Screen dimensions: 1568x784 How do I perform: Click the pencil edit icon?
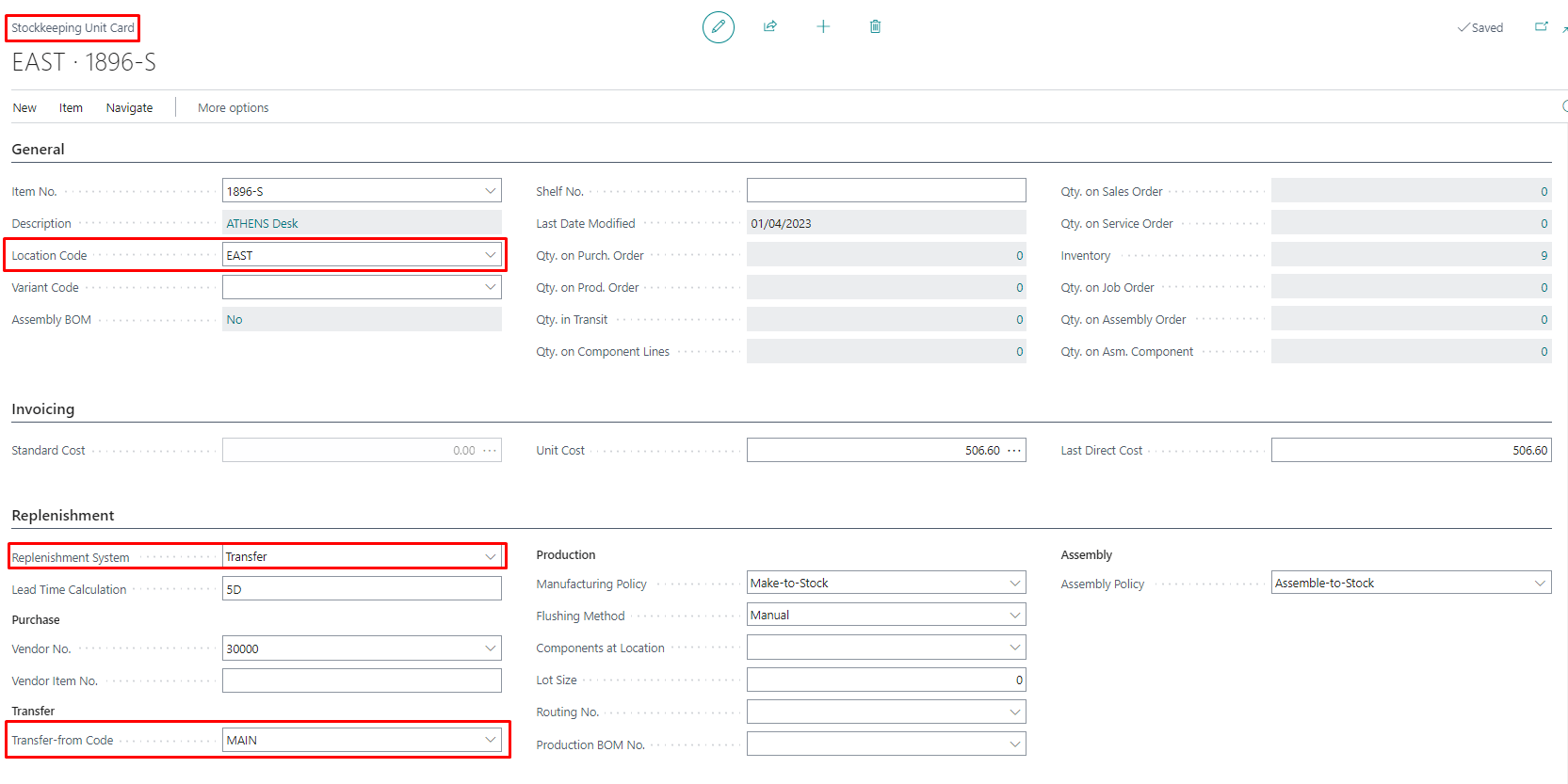pyautogui.click(x=719, y=27)
